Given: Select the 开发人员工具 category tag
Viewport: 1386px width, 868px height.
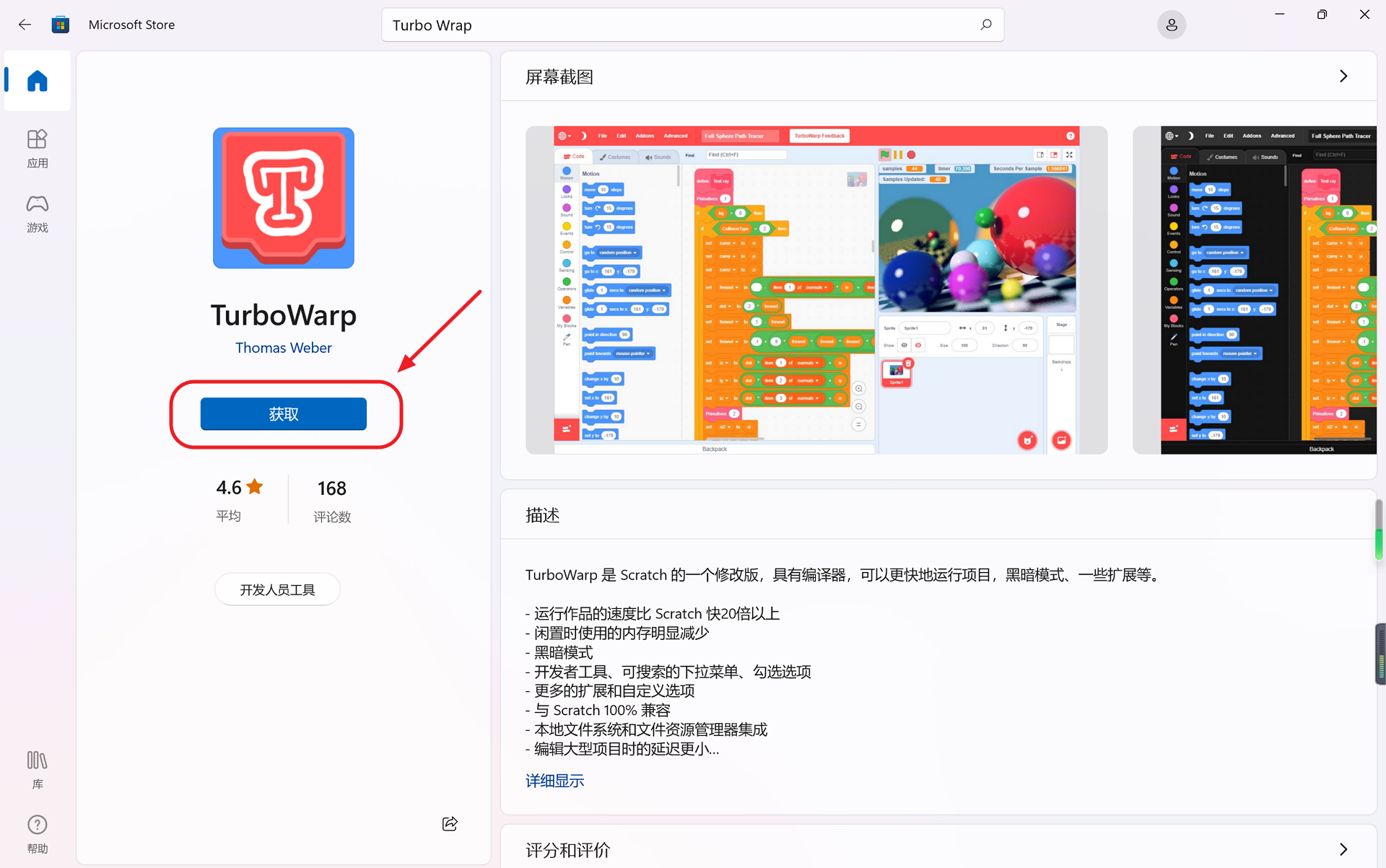Looking at the screenshot, I should [x=277, y=589].
